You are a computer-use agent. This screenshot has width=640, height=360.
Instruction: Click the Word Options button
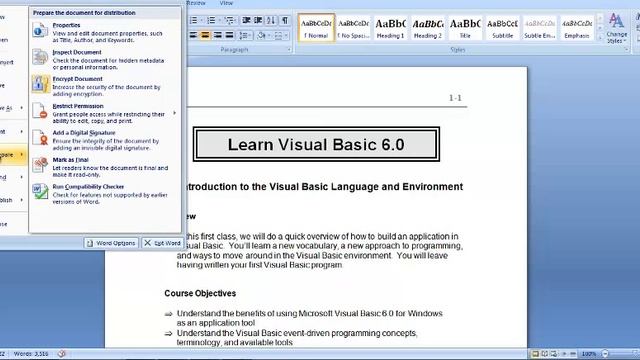pyautogui.click(x=111, y=243)
